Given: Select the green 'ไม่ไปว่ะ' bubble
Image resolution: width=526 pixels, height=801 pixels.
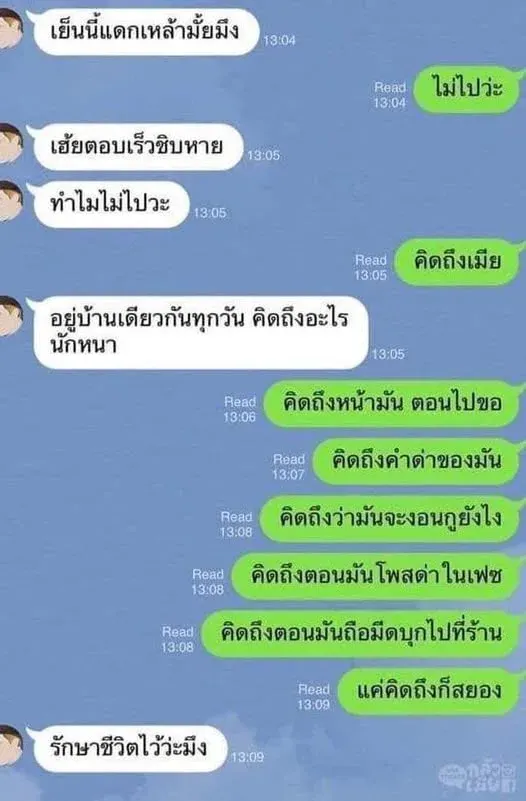Looking at the screenshot, I should [467, 89].
